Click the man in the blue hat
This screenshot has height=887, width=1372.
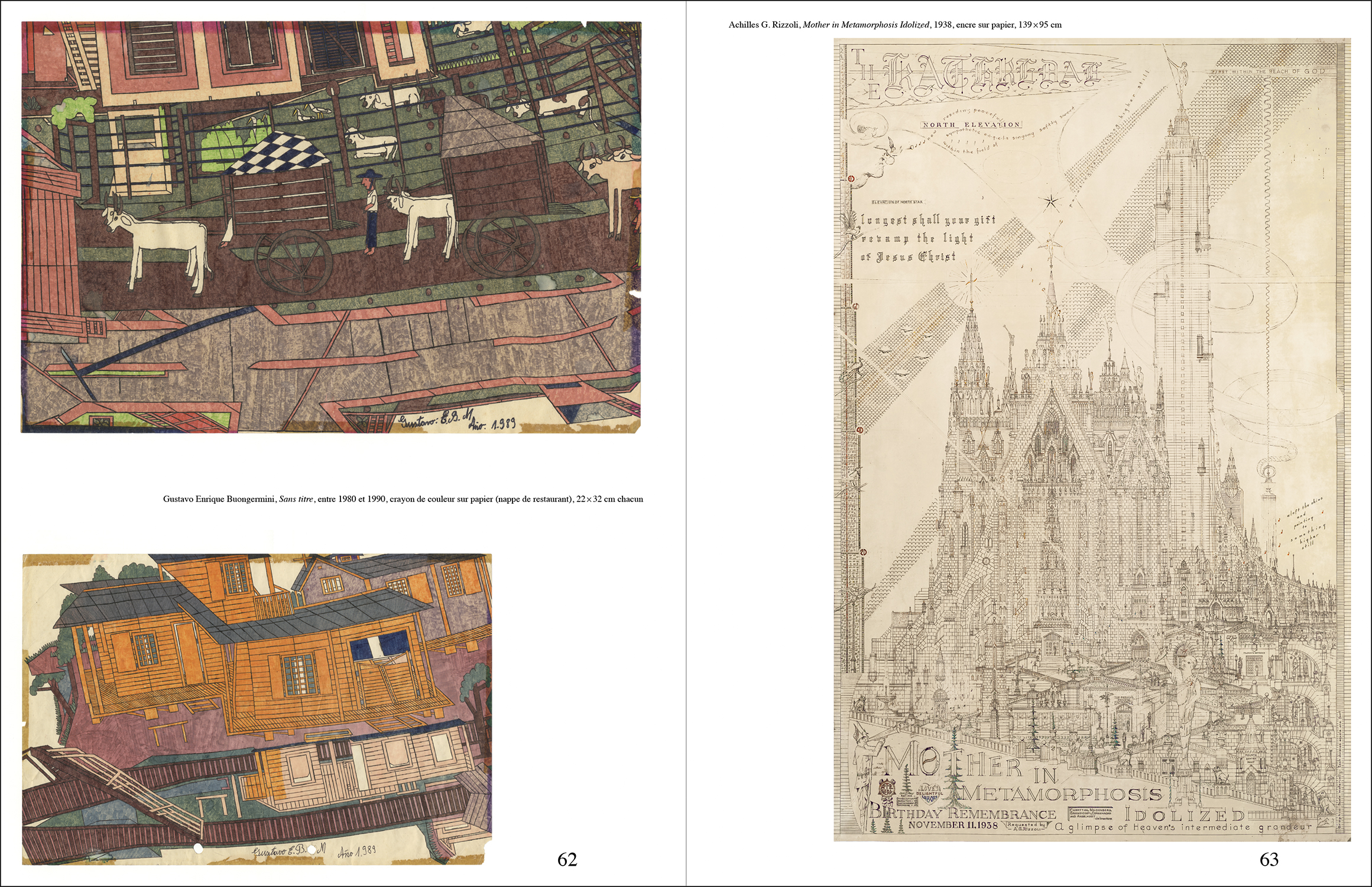tap(371, 210)
